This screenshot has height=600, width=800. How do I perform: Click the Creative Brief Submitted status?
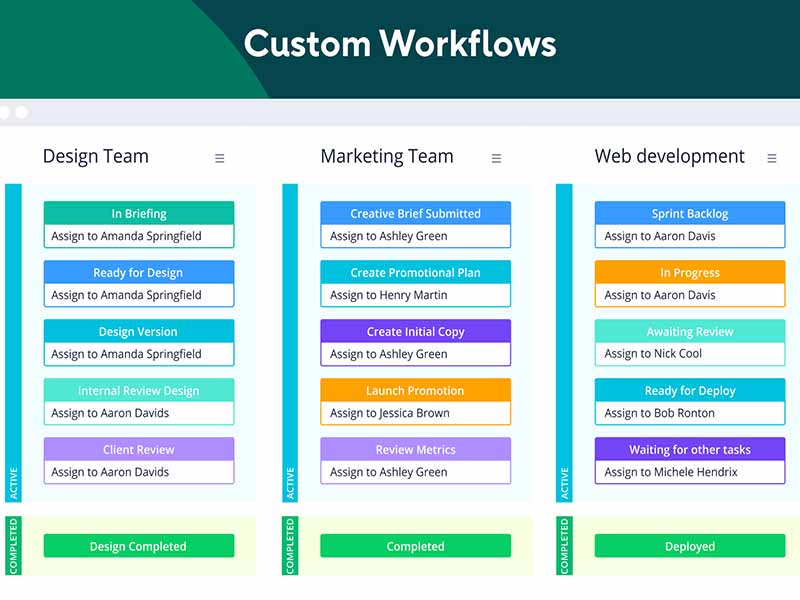(x=416, y=213)
